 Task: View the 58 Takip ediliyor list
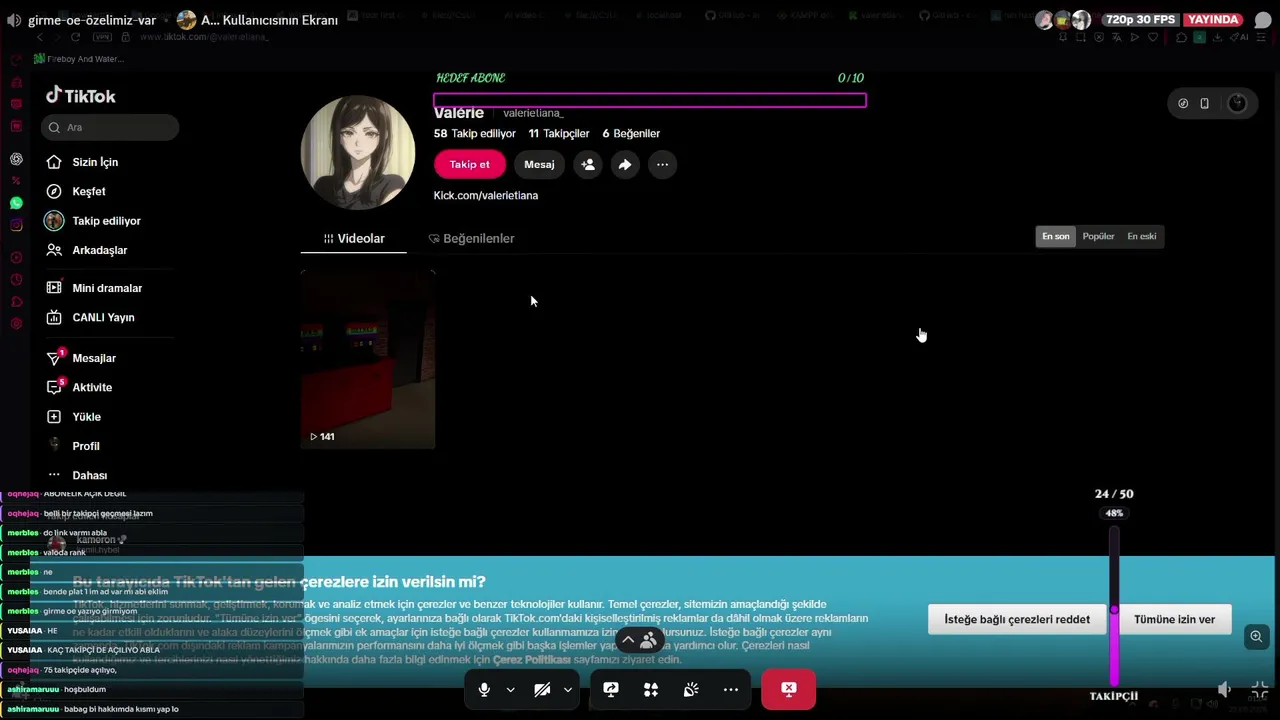475,133
